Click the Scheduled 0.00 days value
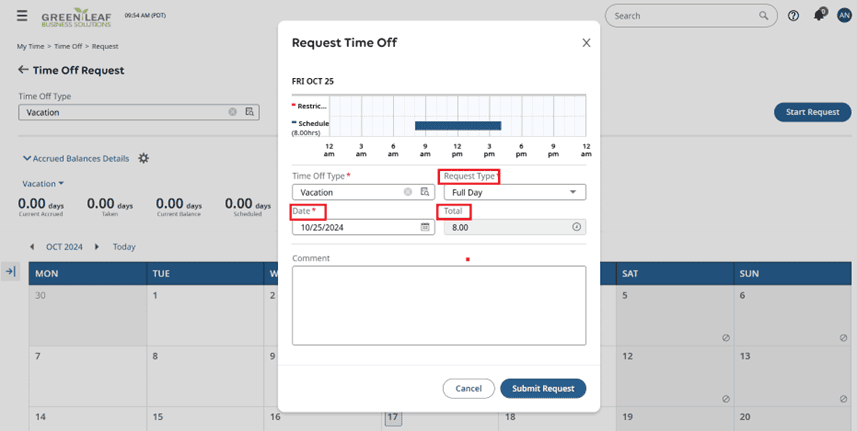This screenshot has height=431, width=857. click(248, 205)
